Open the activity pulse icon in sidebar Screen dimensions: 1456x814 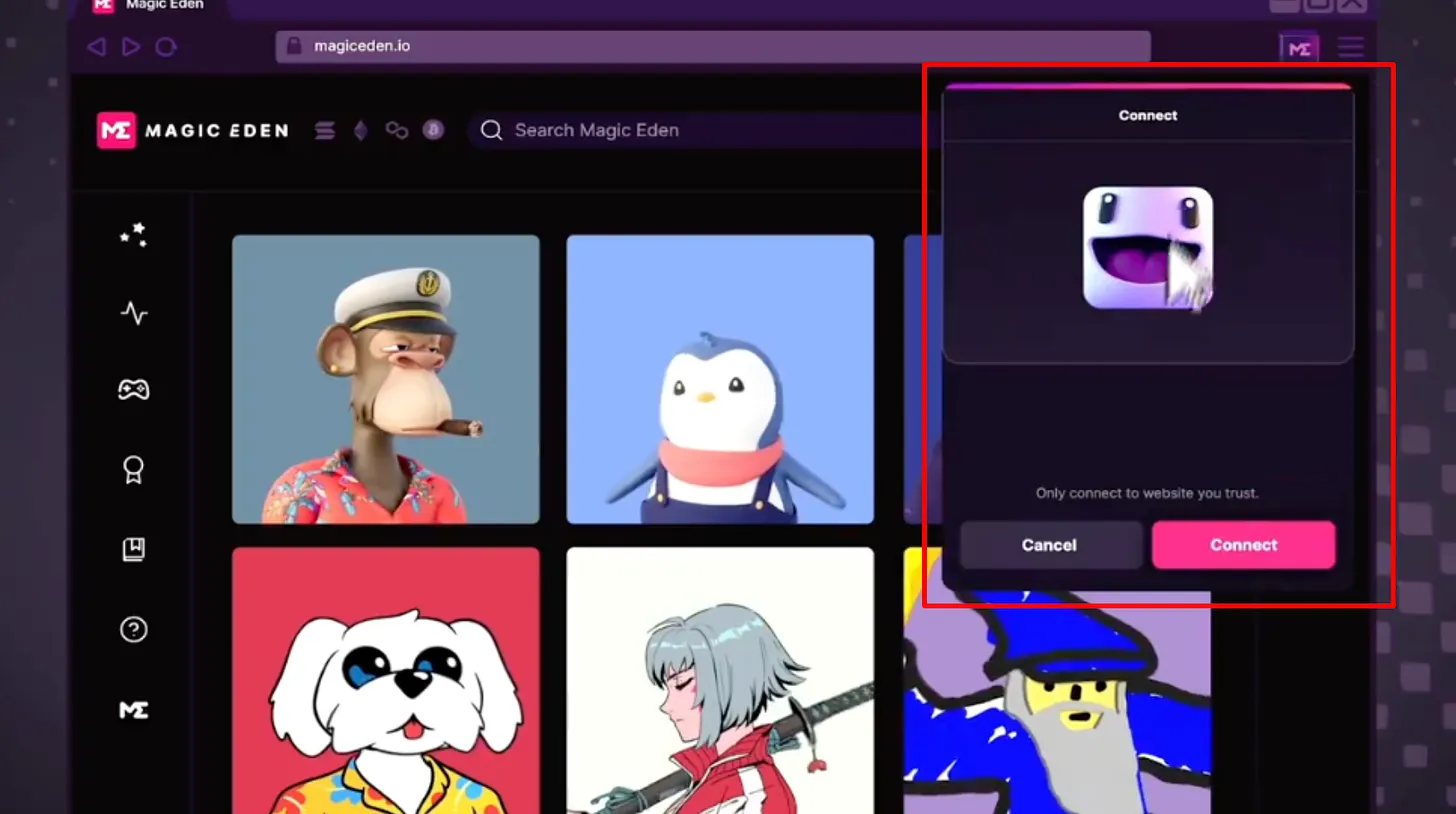pyautogui.click(x=133, y=314)
